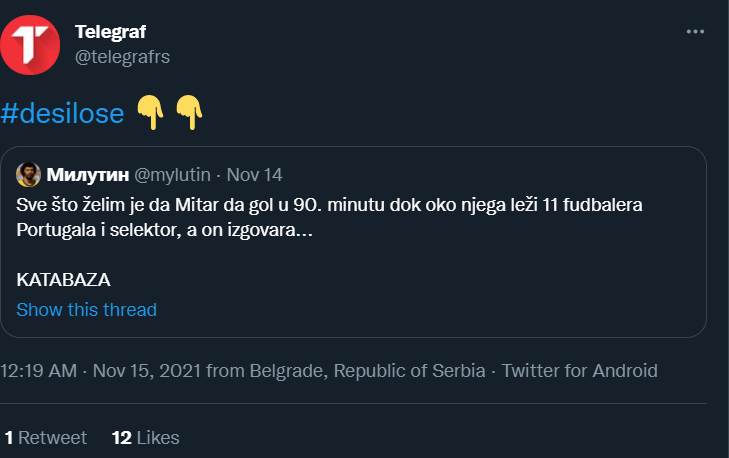This screenshot has height=458, width=729.
Task: Click the Милутин author name
Action: point(85,175)
